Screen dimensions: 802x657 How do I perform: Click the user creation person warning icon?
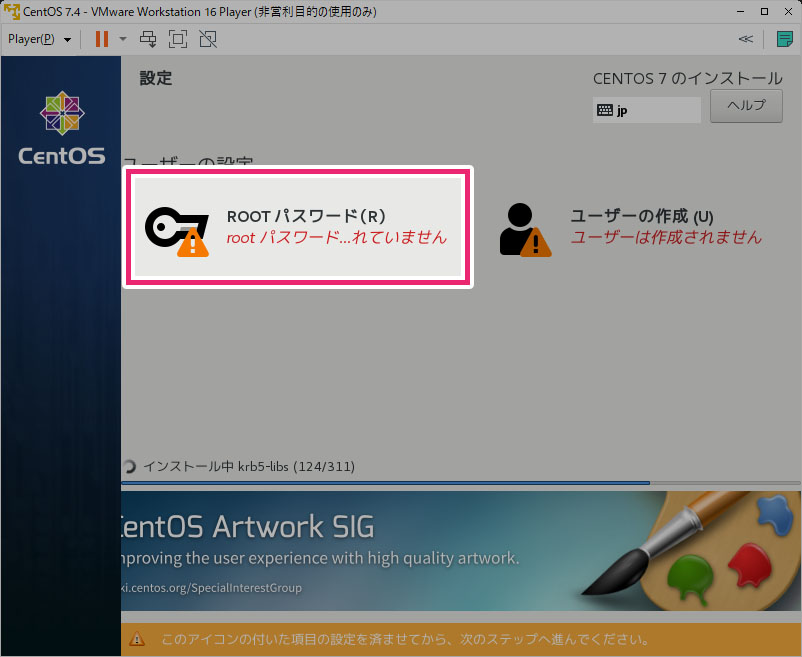tap(525, 230)
